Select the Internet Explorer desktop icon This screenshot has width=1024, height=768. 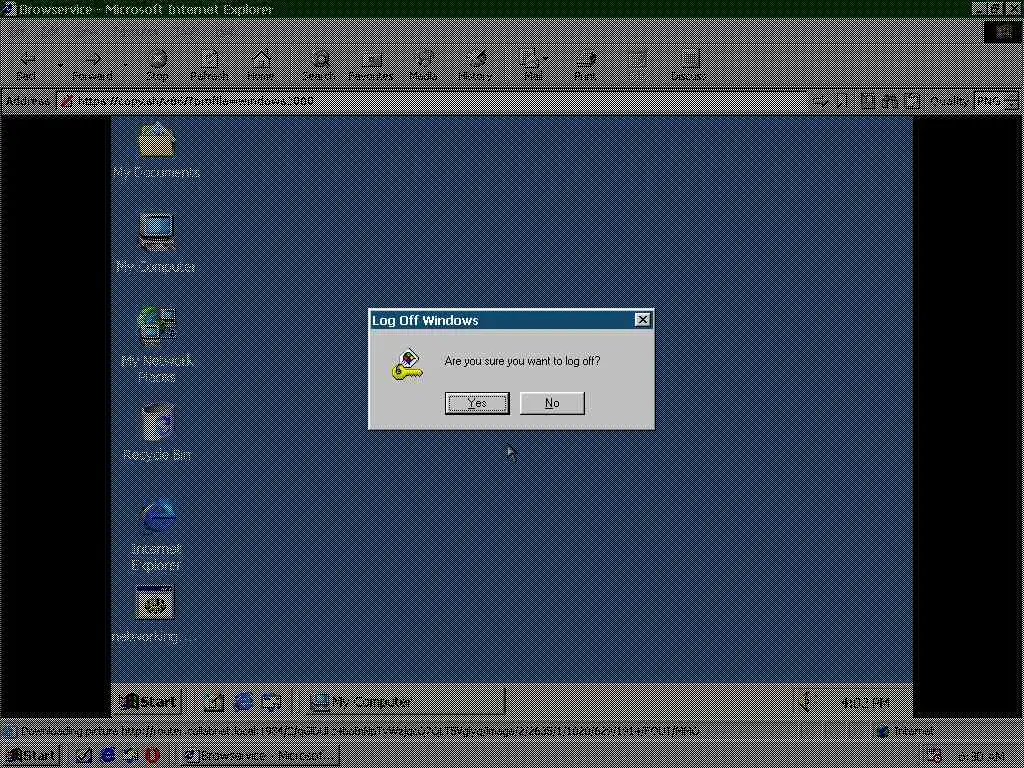[x=156, y=534]
